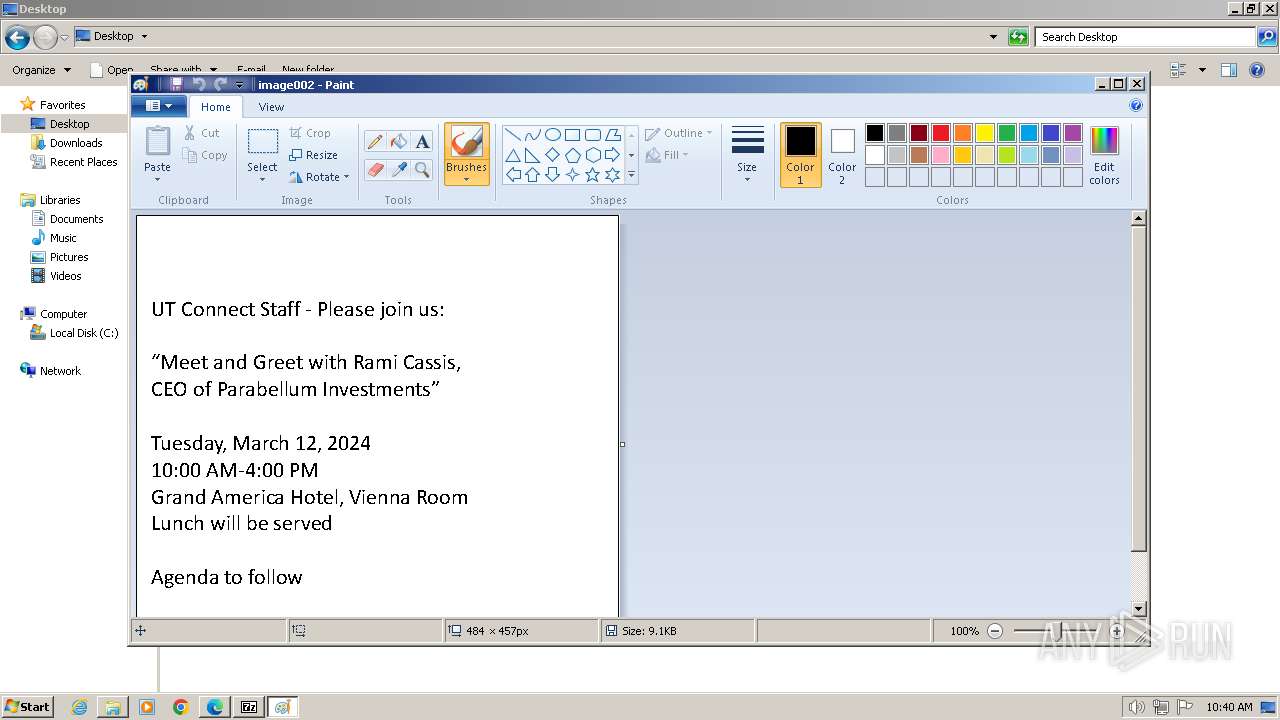Open the Explorer address bar history dropdown
This screenshot has width=1280, height=720.
993,37
